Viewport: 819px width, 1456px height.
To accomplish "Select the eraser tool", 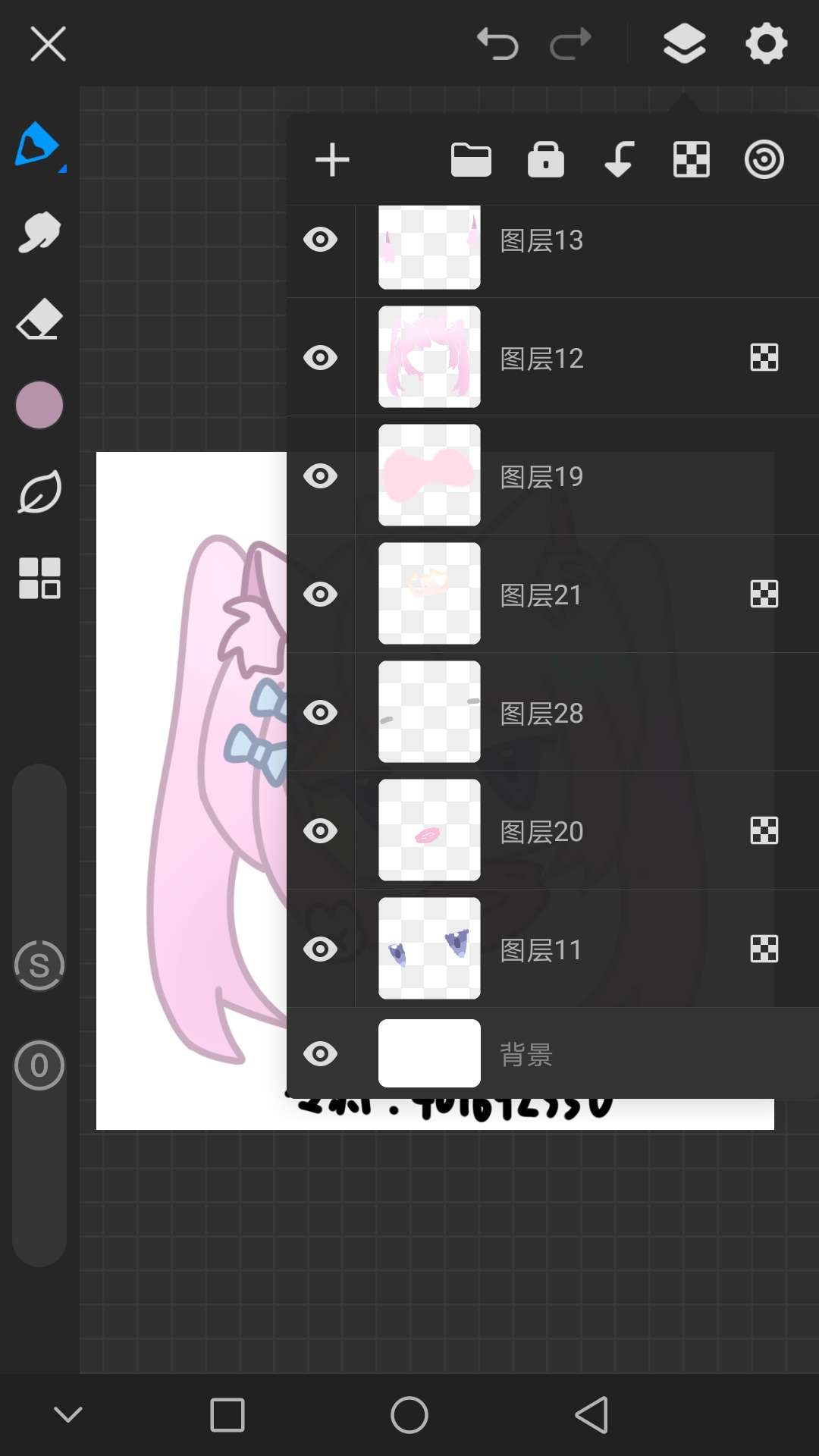I will click(39, 319).
